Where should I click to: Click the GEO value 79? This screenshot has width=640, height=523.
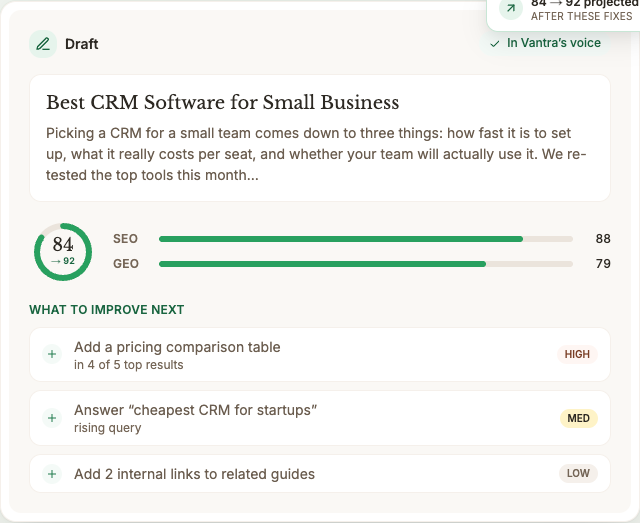pyautogui.click(x=603, y=264)
